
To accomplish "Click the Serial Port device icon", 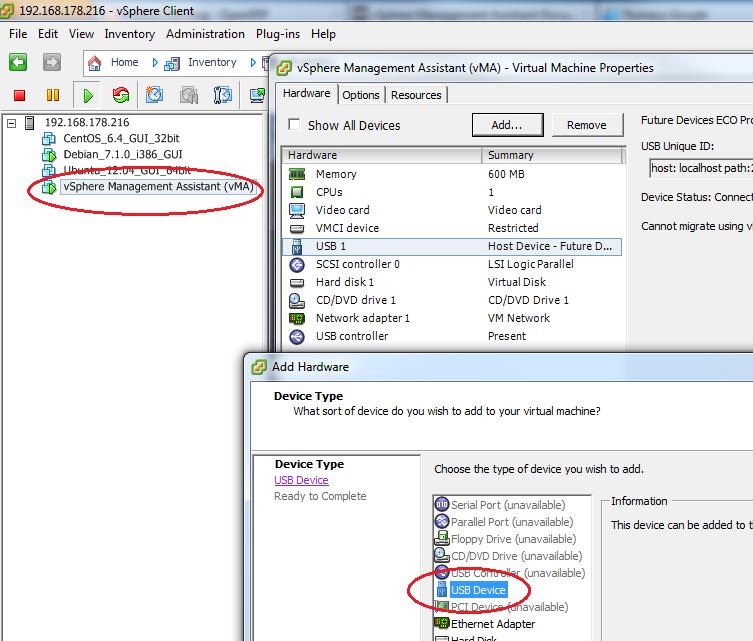I will 441,505.
